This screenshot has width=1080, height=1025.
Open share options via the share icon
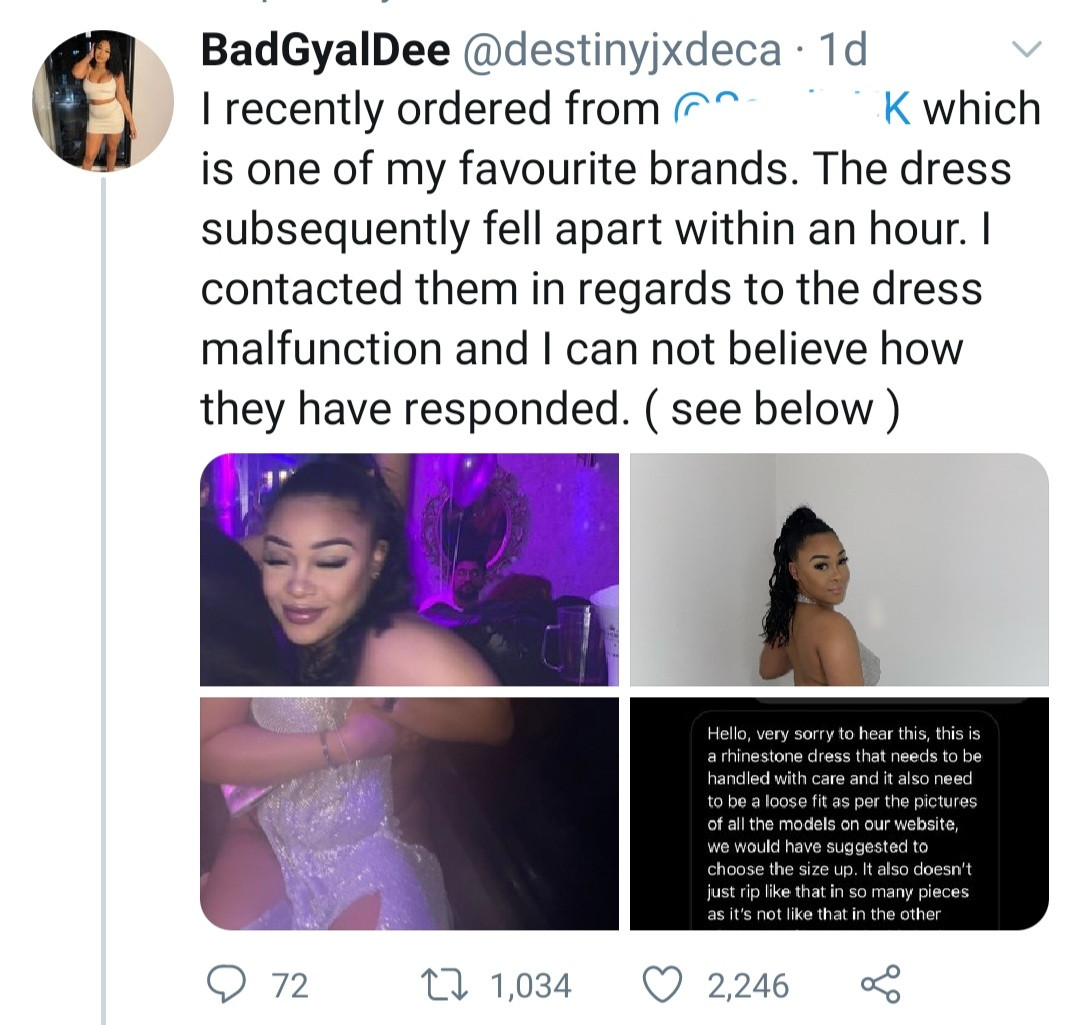[880, 984]
